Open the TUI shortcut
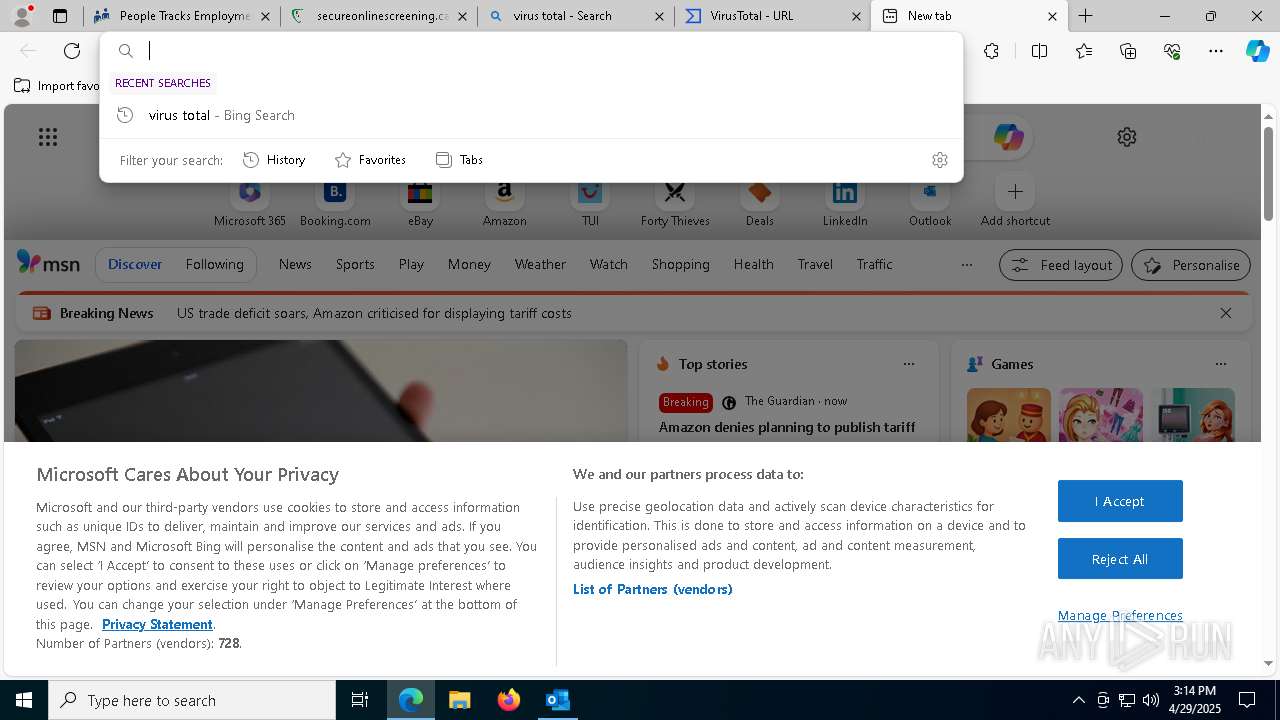 coord(590,202)
